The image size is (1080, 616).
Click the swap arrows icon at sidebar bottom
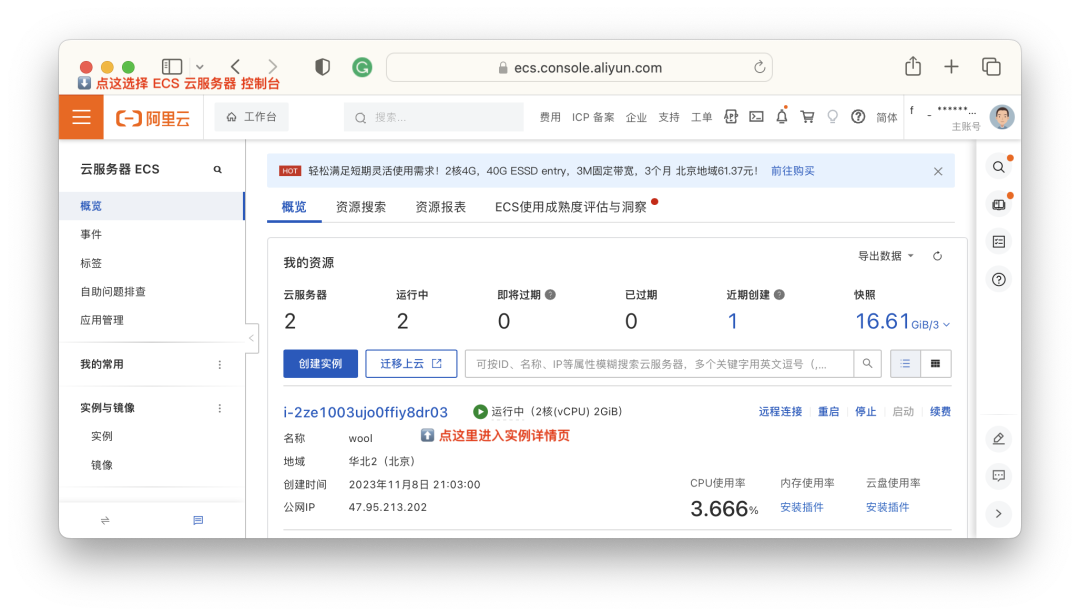105,520
